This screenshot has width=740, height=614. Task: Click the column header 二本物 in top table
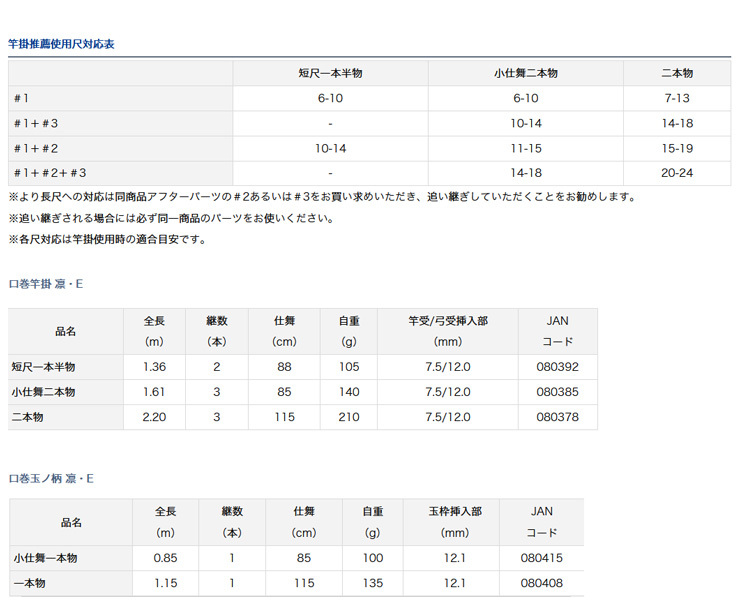point(677,73)
